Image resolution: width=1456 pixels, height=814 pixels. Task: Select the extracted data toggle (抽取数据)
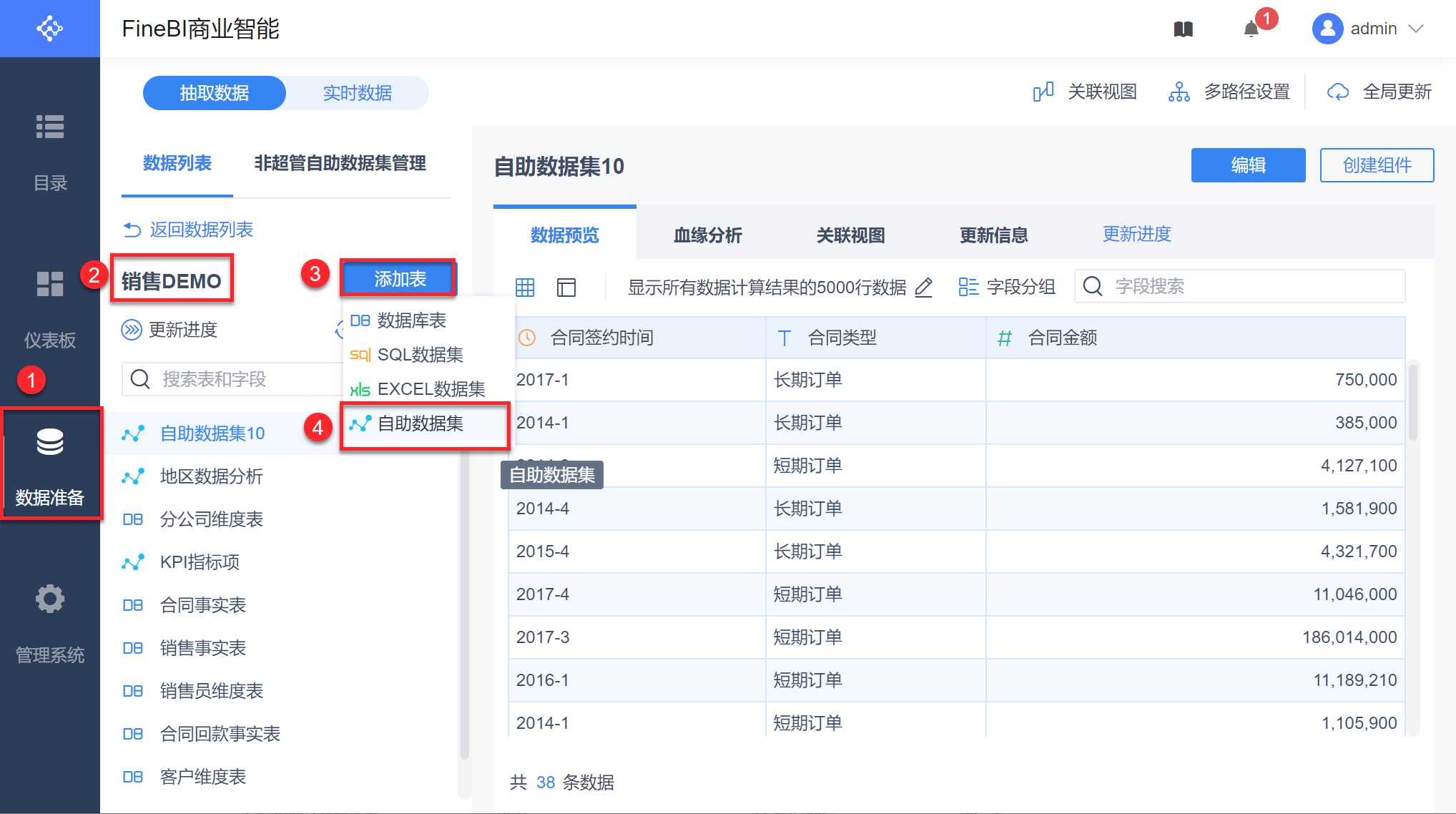215,93
